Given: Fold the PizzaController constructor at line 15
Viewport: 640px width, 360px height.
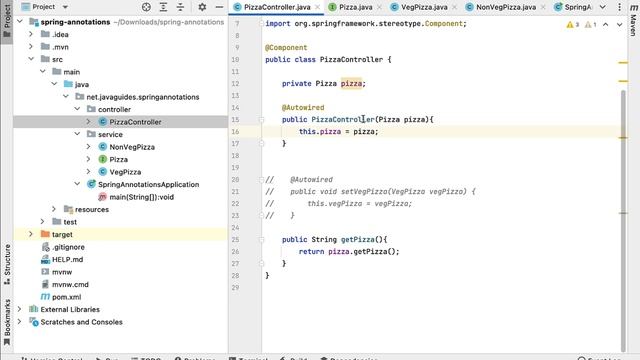Looking at the screenshot, I should coord(262,120).
